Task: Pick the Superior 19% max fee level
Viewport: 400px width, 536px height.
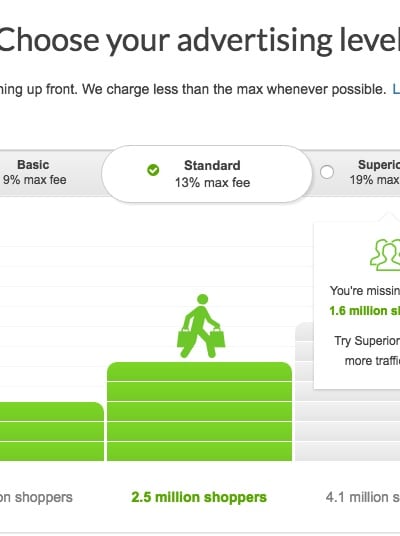Action: [x=357, y=172]
